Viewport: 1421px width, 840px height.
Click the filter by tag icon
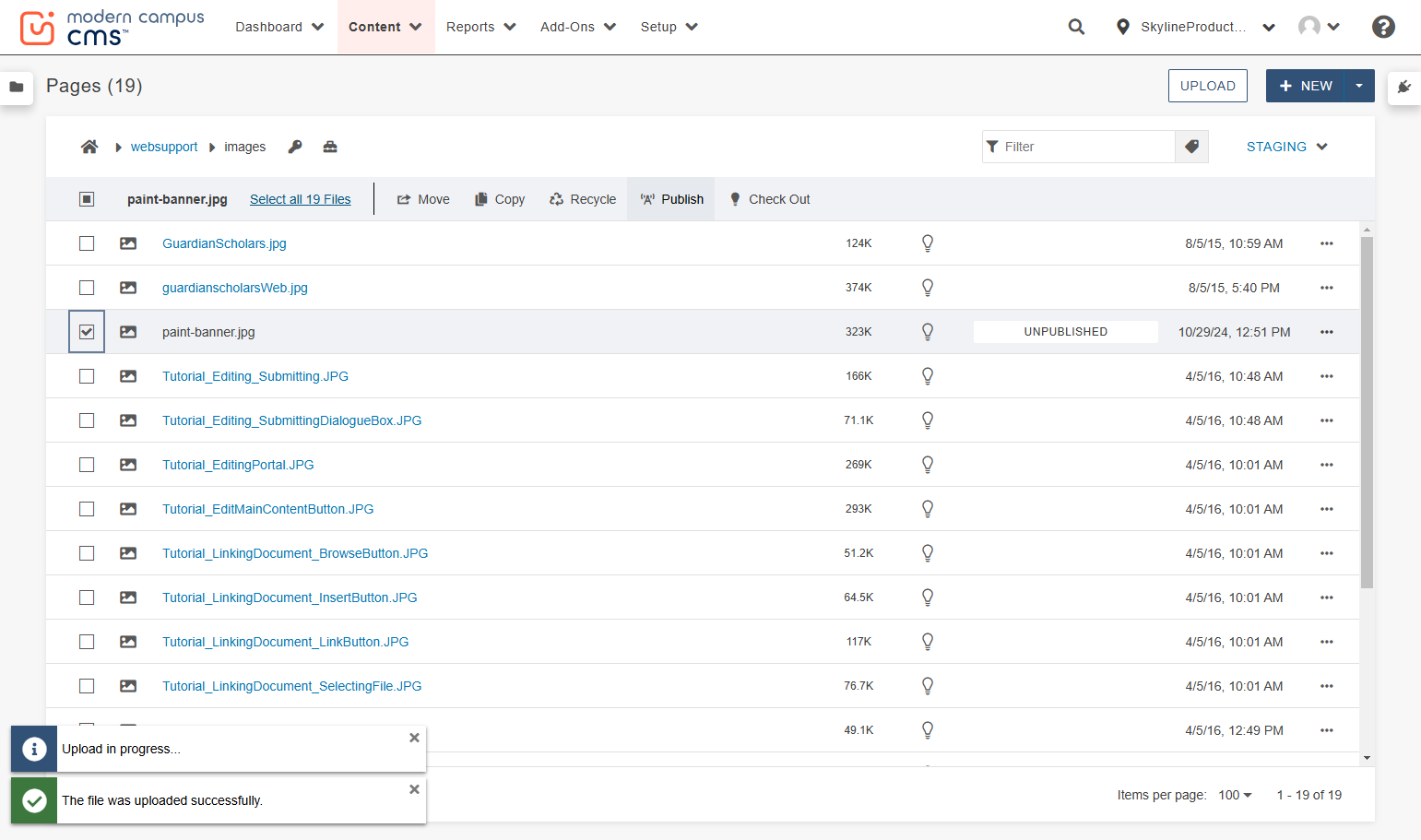pos(1191,147)
